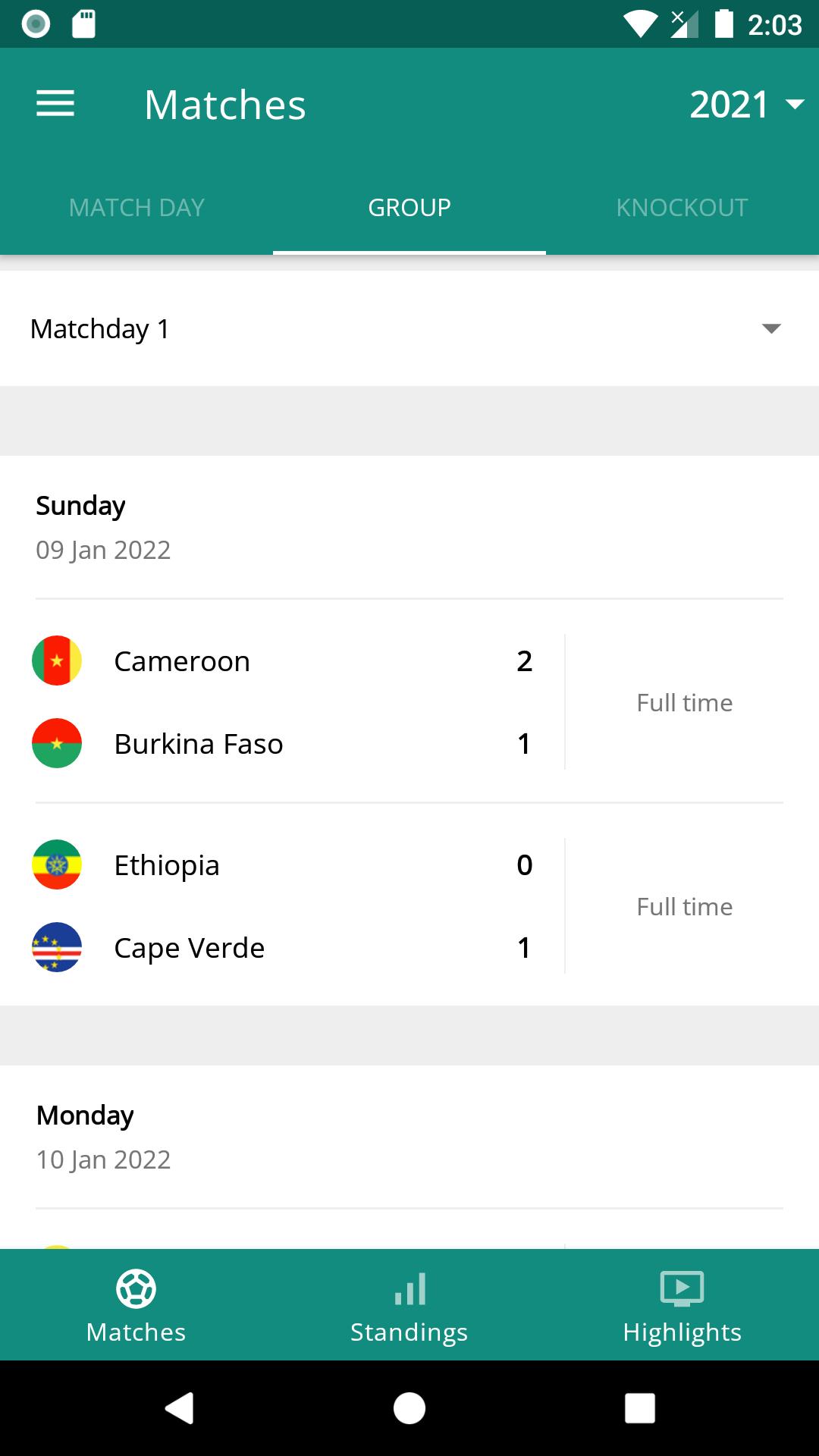Select the Cameroon team name

point(182,661)
